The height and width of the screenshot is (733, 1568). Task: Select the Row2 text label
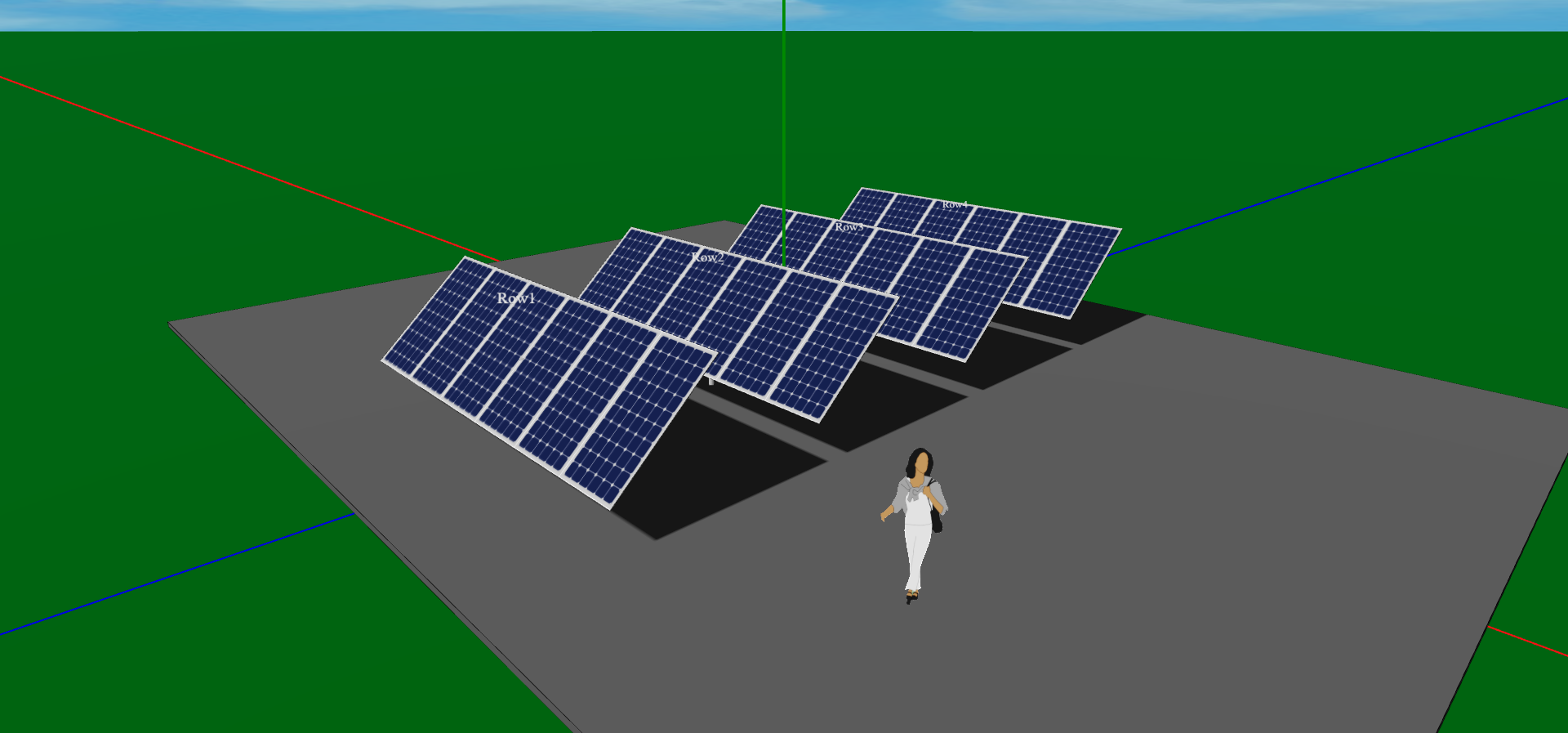[x=707, y=257]
